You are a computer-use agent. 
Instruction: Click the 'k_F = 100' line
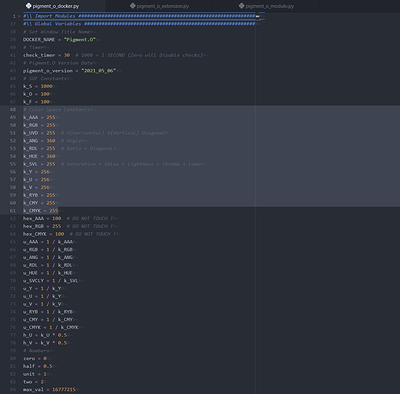(36, 102)
